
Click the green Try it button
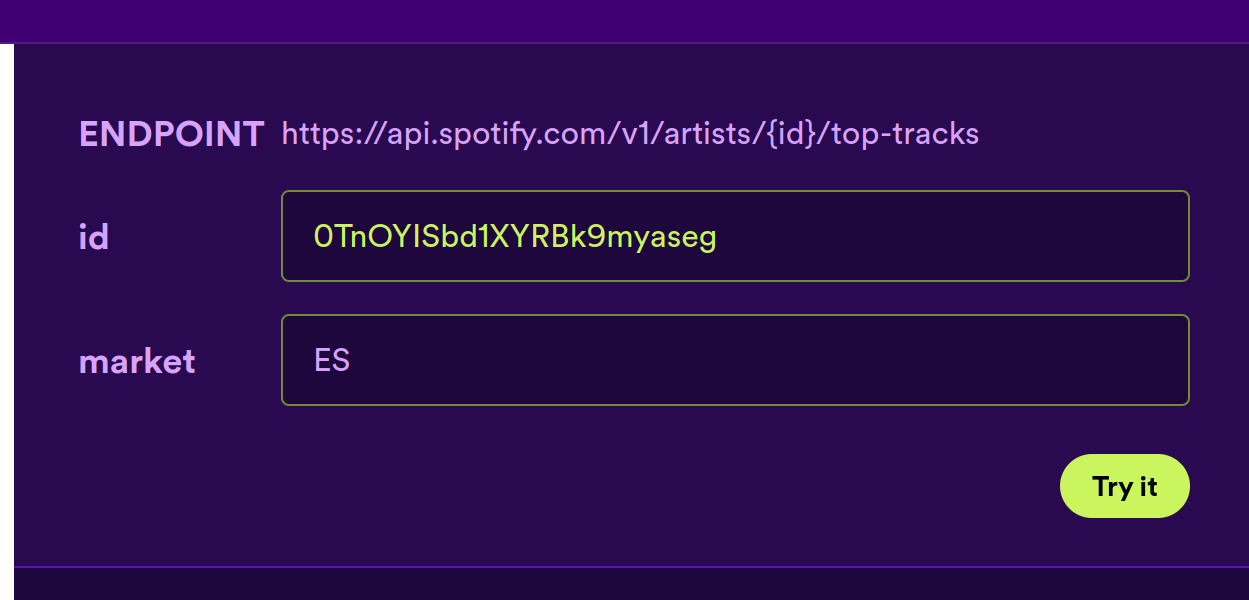coord(1124,486)
